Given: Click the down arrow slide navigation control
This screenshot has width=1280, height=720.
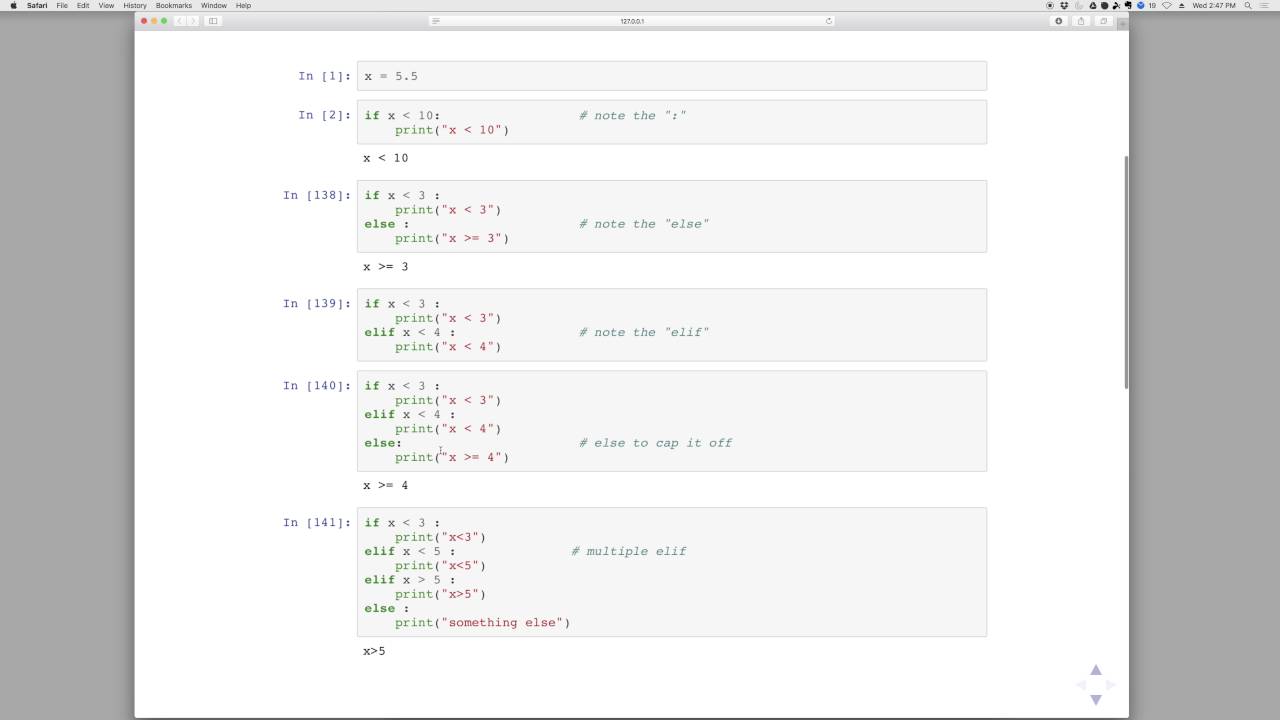Looking at the screenshot, I should click(1095, 699).
